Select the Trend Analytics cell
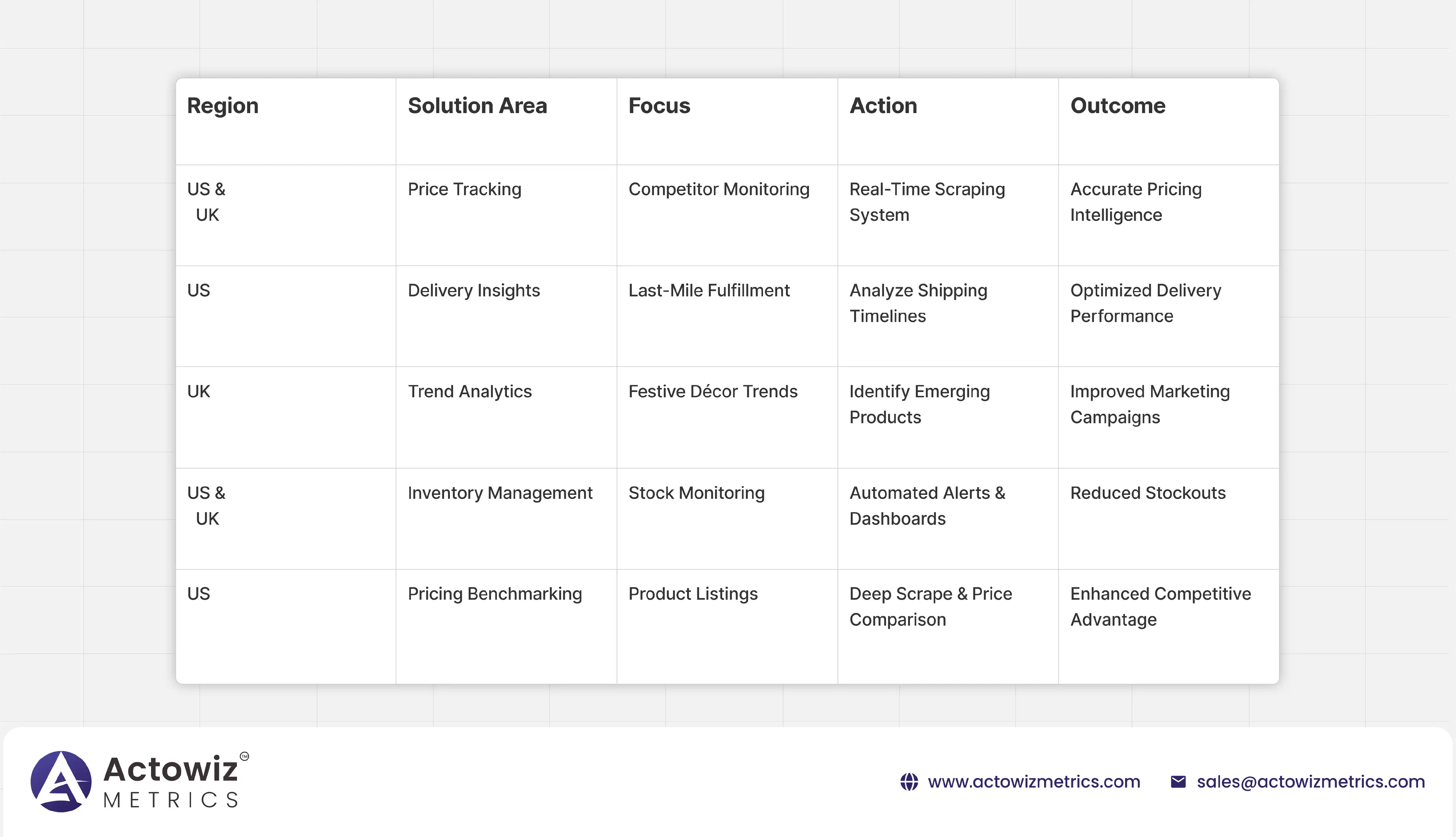The width and height of the screenshot is (1456, 837). (470, 391)
